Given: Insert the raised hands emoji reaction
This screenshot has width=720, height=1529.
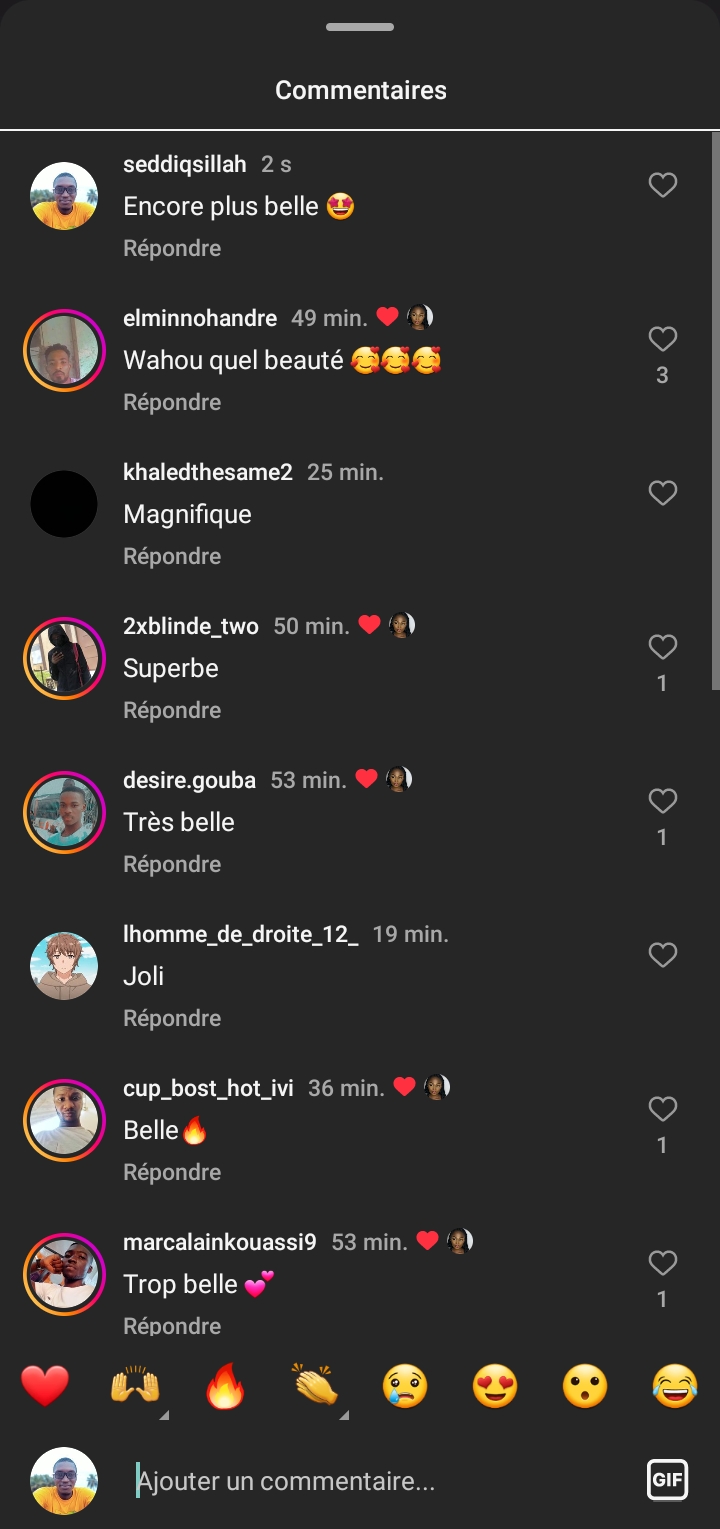Looking at the screenshot, I should [135, 1387].
